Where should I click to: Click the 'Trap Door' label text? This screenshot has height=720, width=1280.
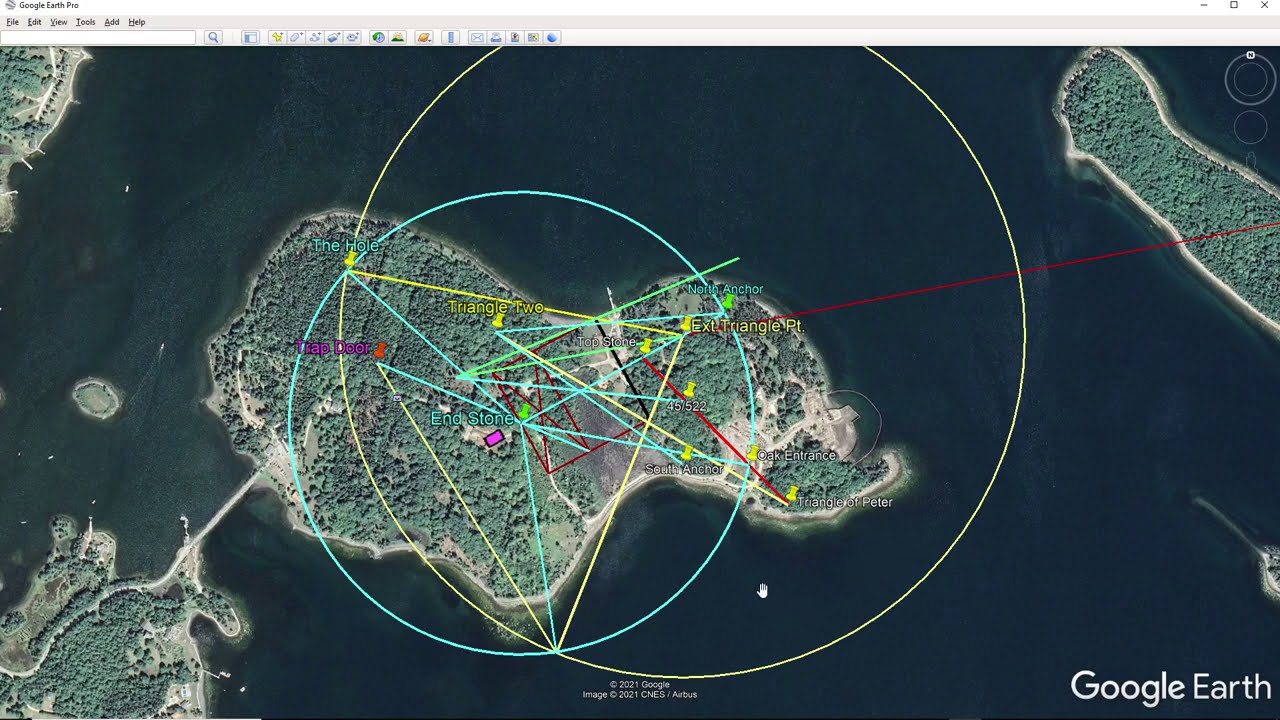pyautogui.click(x=334, y=348)
